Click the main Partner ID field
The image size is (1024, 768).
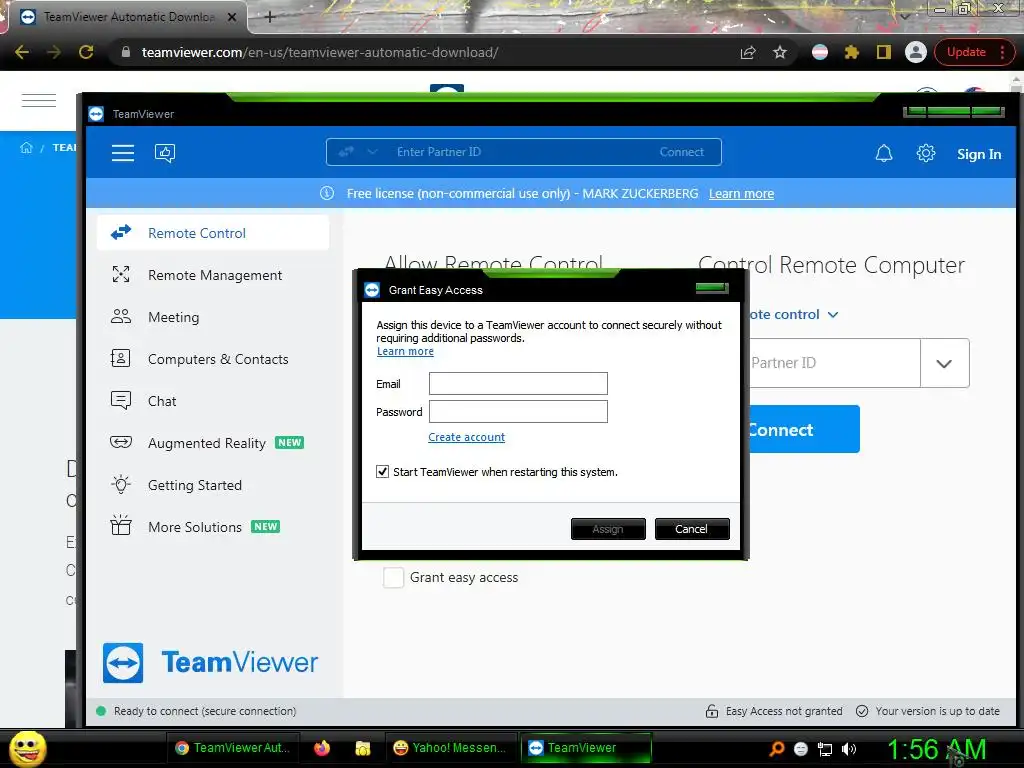(834, 363)
